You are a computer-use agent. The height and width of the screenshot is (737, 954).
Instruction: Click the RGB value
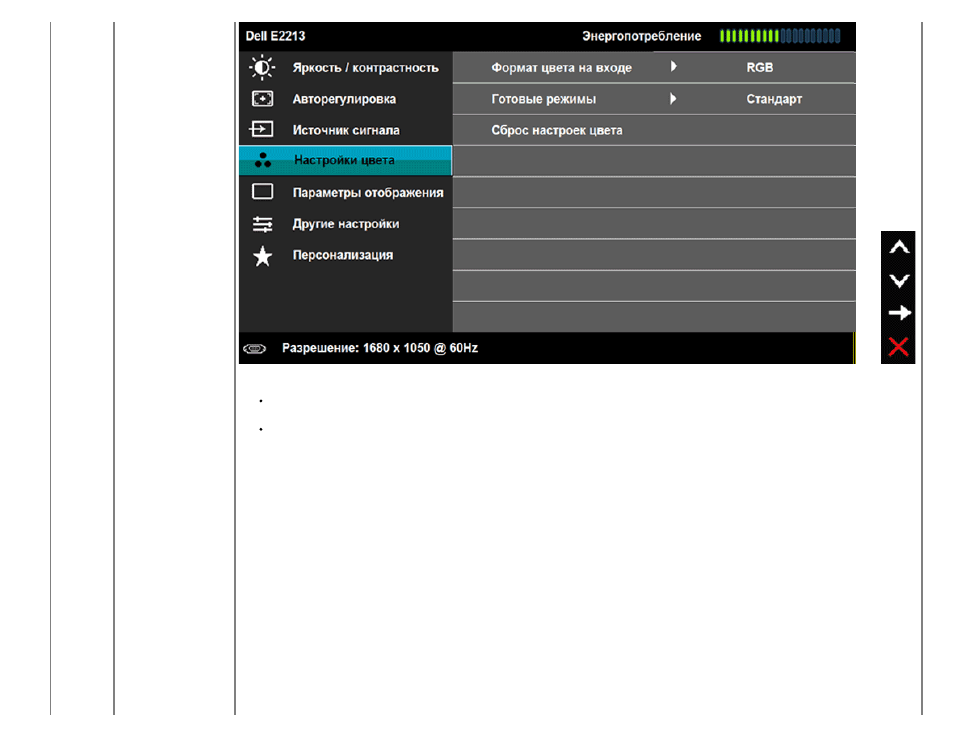pos(759,68)
